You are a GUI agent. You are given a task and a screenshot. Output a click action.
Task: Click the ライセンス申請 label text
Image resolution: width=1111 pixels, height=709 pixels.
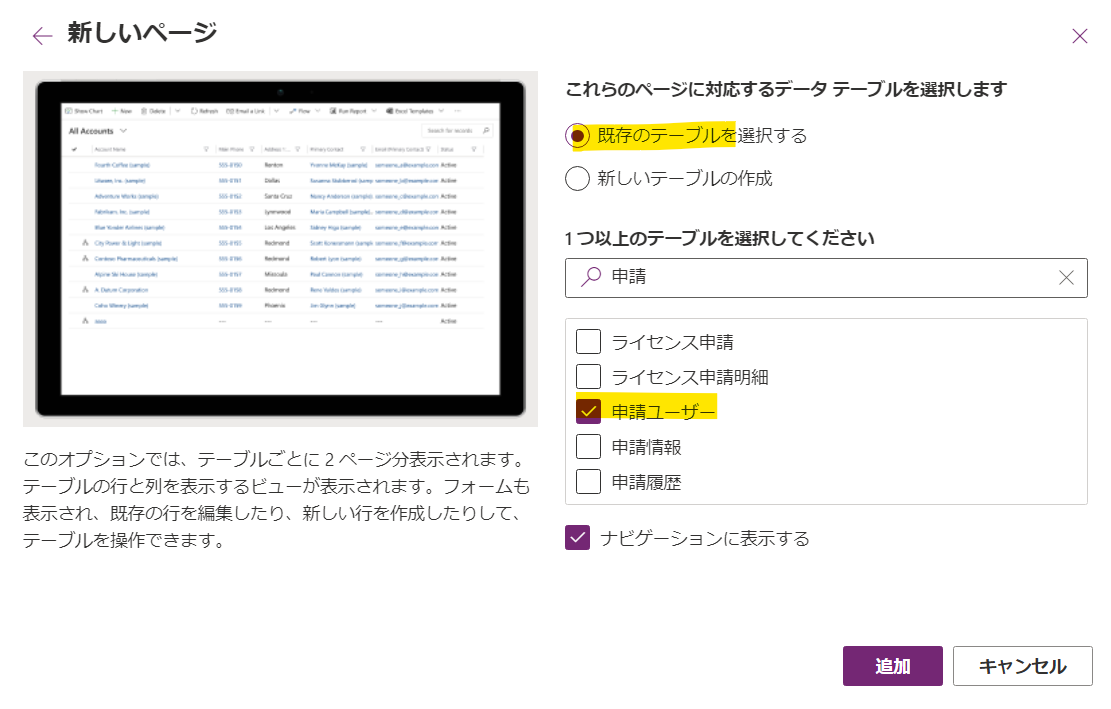click(672, 342)
